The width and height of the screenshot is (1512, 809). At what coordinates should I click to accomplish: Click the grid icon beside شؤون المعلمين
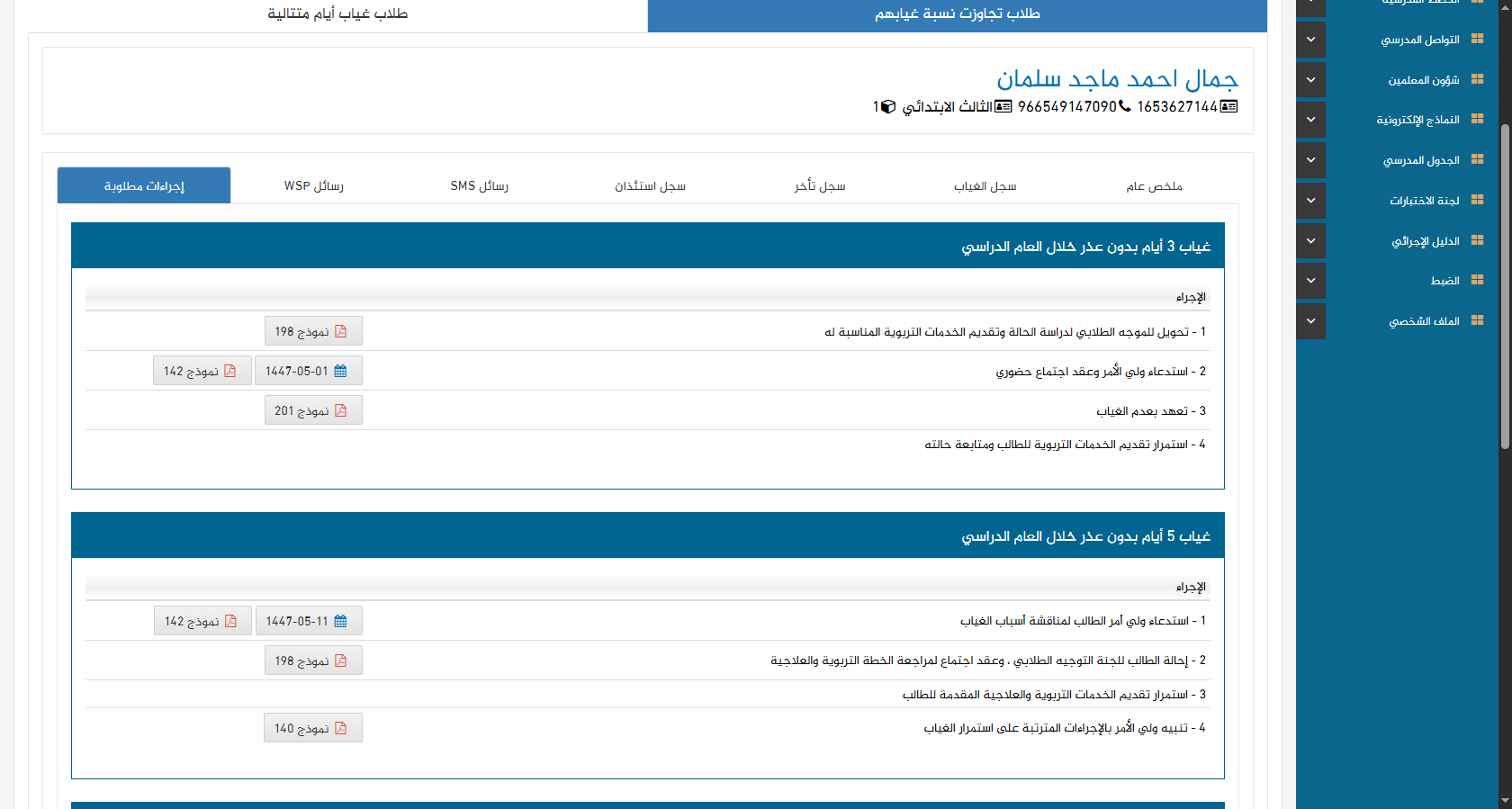(1477, 79)
